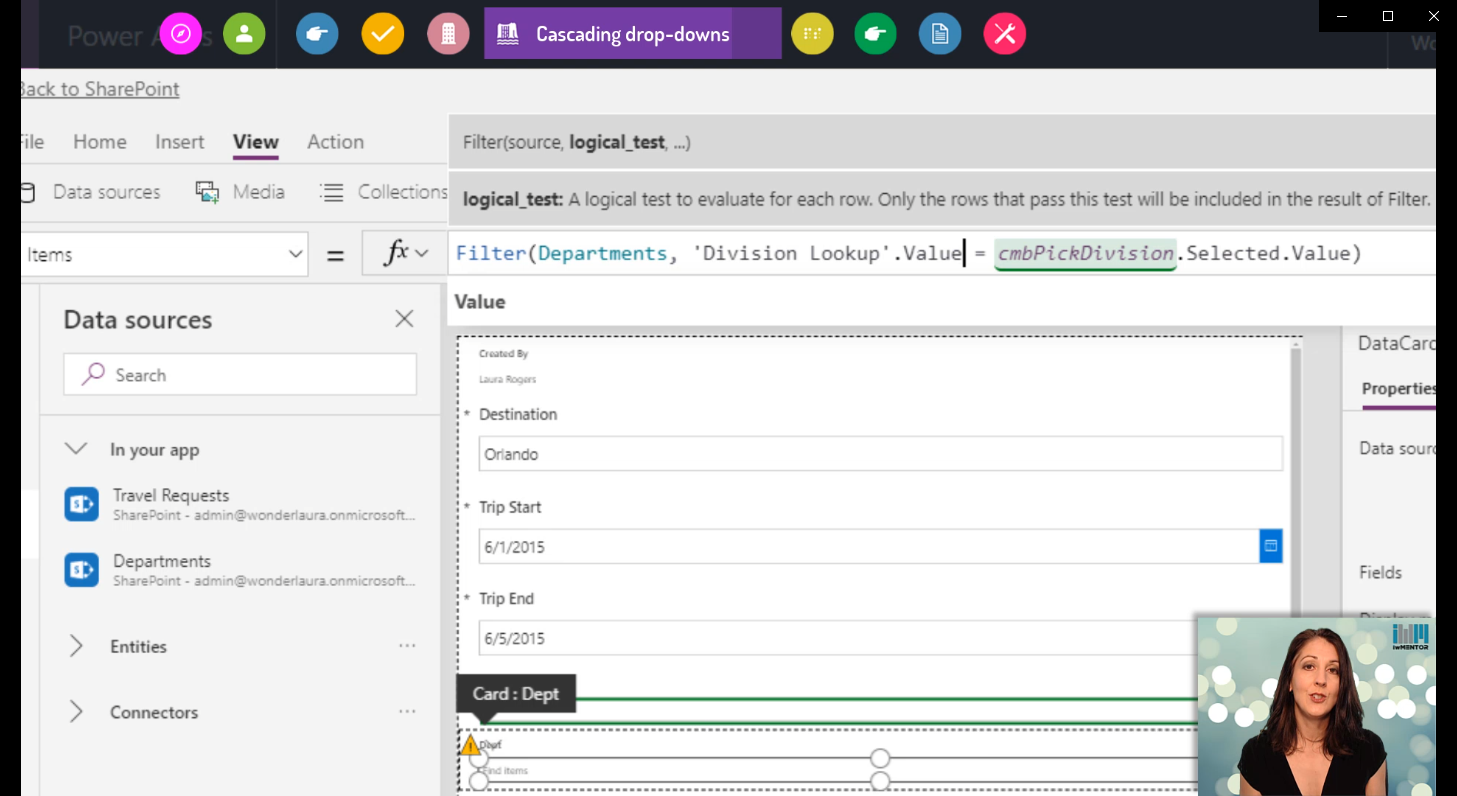Click the orange checkmark chapter icon
The height and width of the screenshot is (796, 1457).
point(382,34)
